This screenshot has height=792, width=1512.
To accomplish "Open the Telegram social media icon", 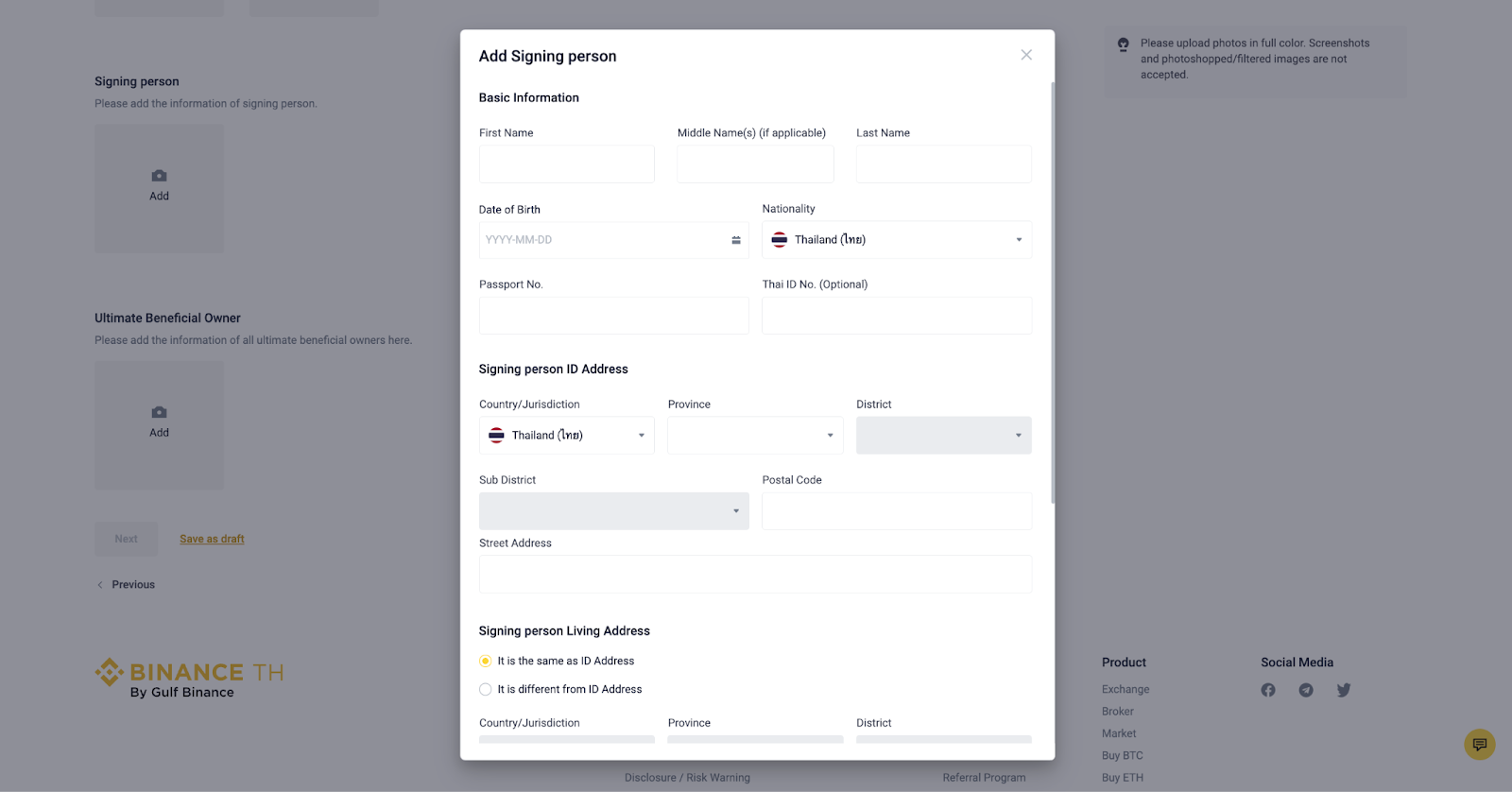I will pyautogui.click(x=1306, y=690).
